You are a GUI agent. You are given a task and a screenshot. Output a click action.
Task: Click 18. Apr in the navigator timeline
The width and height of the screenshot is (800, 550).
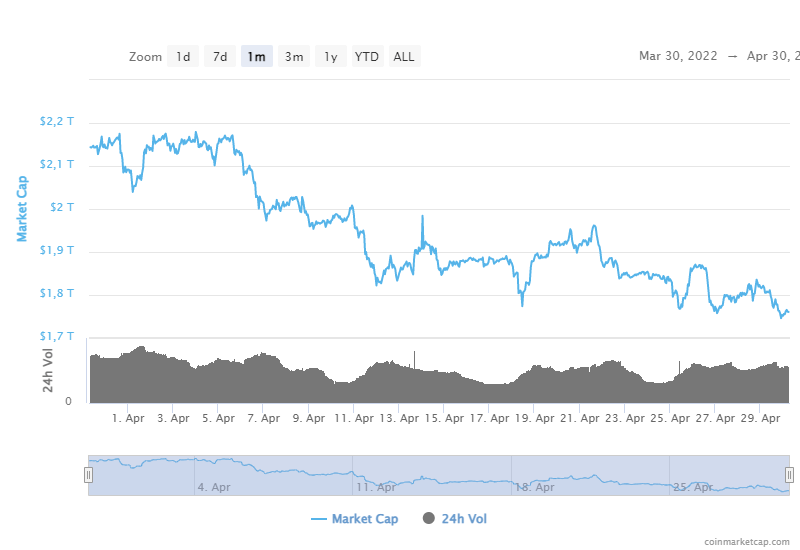pos(534,488)
